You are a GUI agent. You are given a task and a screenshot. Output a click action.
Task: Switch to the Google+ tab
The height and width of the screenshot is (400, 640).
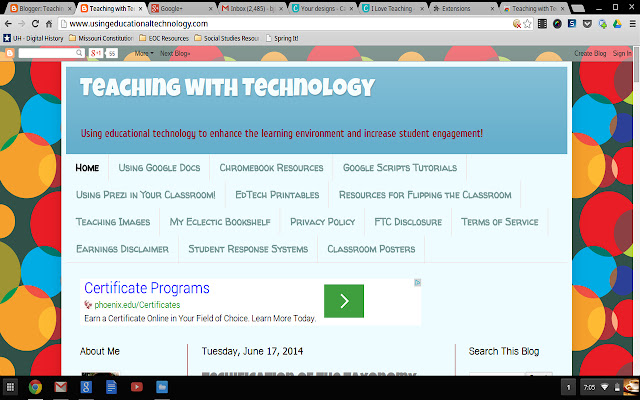click(182, 8)
